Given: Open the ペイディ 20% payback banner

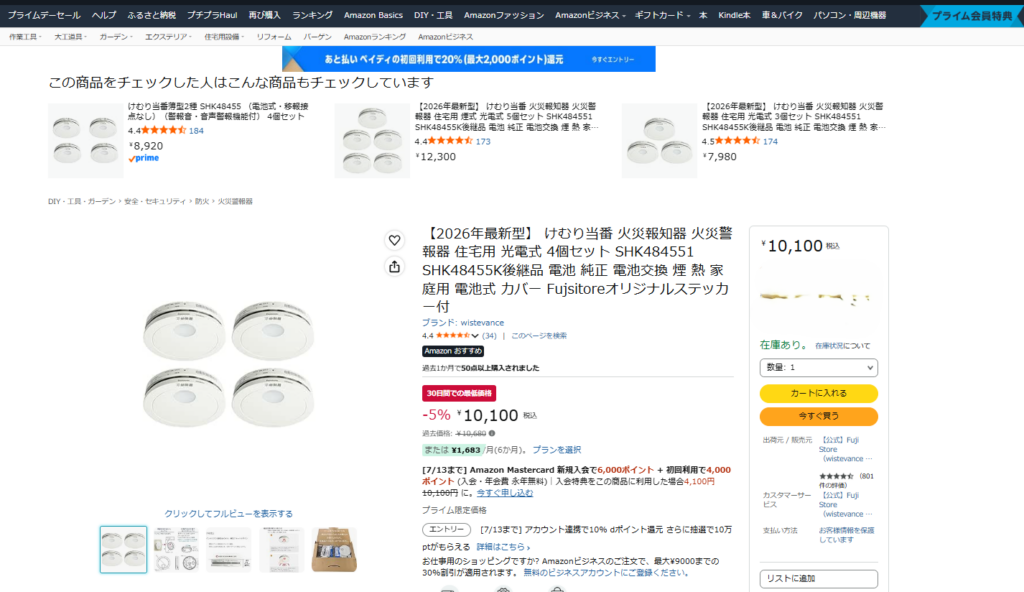Looking at the screenshot, I should (x=469, y=59).
